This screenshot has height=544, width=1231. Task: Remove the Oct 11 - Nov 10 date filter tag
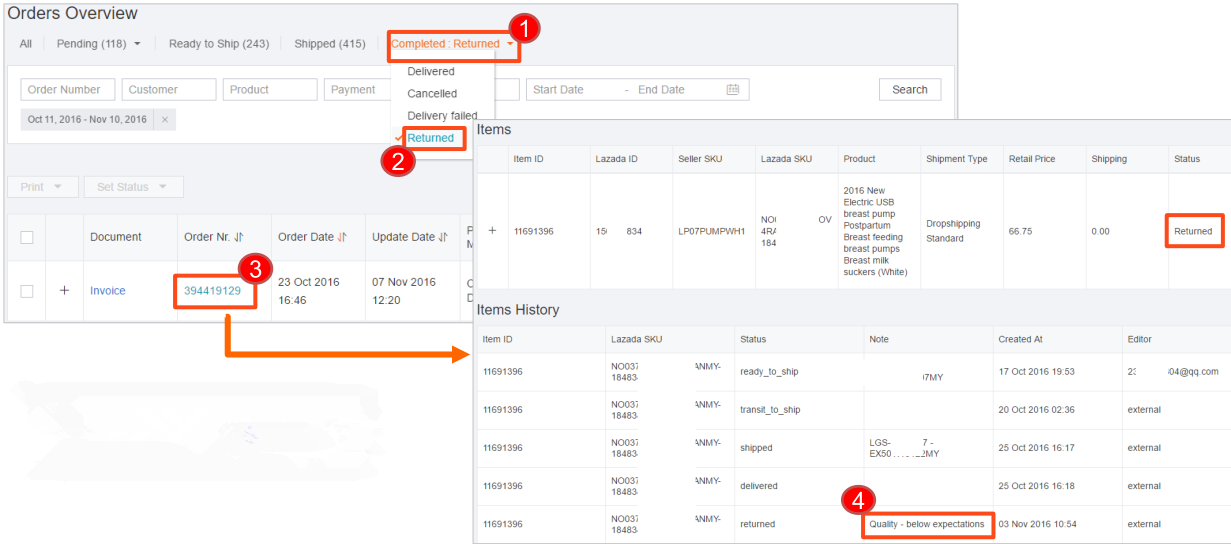pos(165,120)
